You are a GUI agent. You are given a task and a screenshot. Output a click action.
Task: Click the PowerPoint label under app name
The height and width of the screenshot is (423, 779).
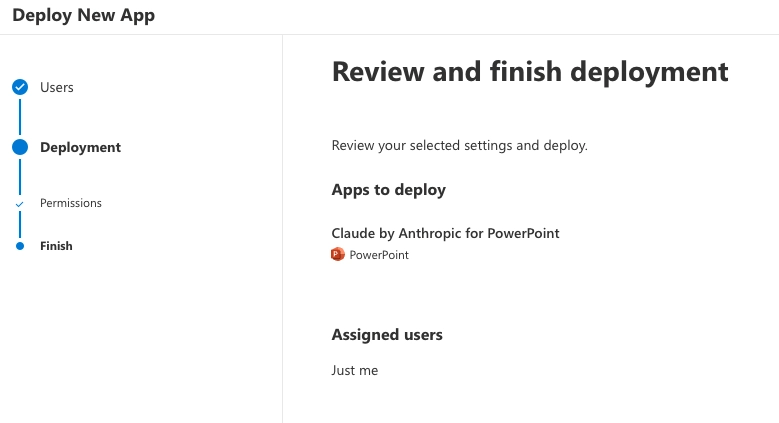pyautogui.click(x=379, y=255)
